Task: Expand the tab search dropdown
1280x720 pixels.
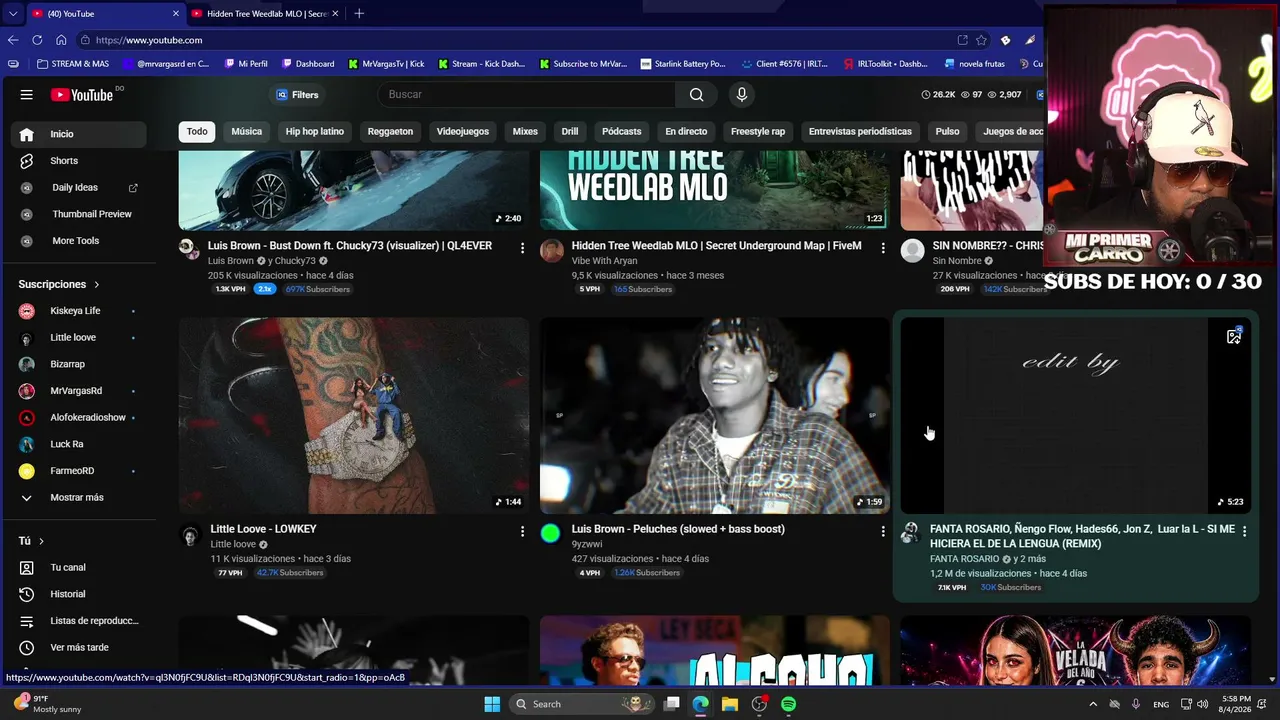Action: coord(12,14)
